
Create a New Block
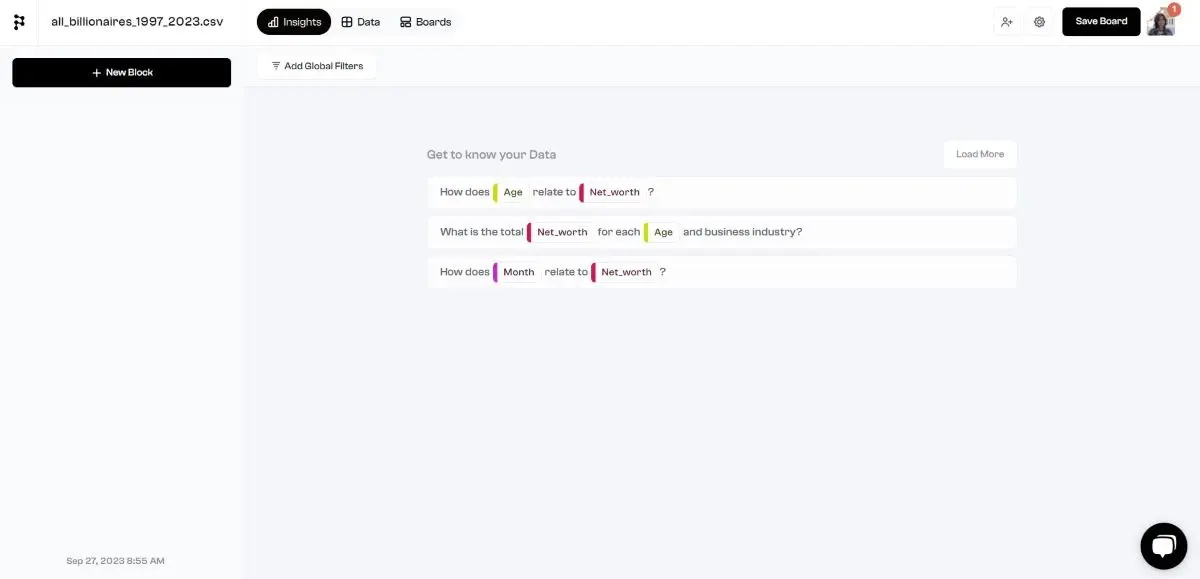pyautogui.click(x=121, y=72)
